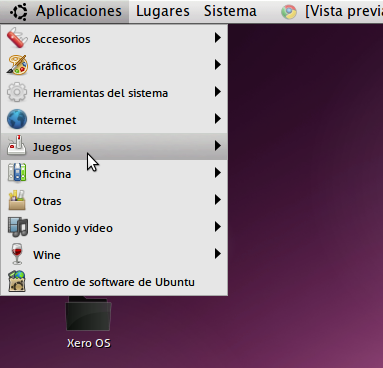Click the Otras box icon
Viewport: 383px width, 368px height.
pos(17,200)
